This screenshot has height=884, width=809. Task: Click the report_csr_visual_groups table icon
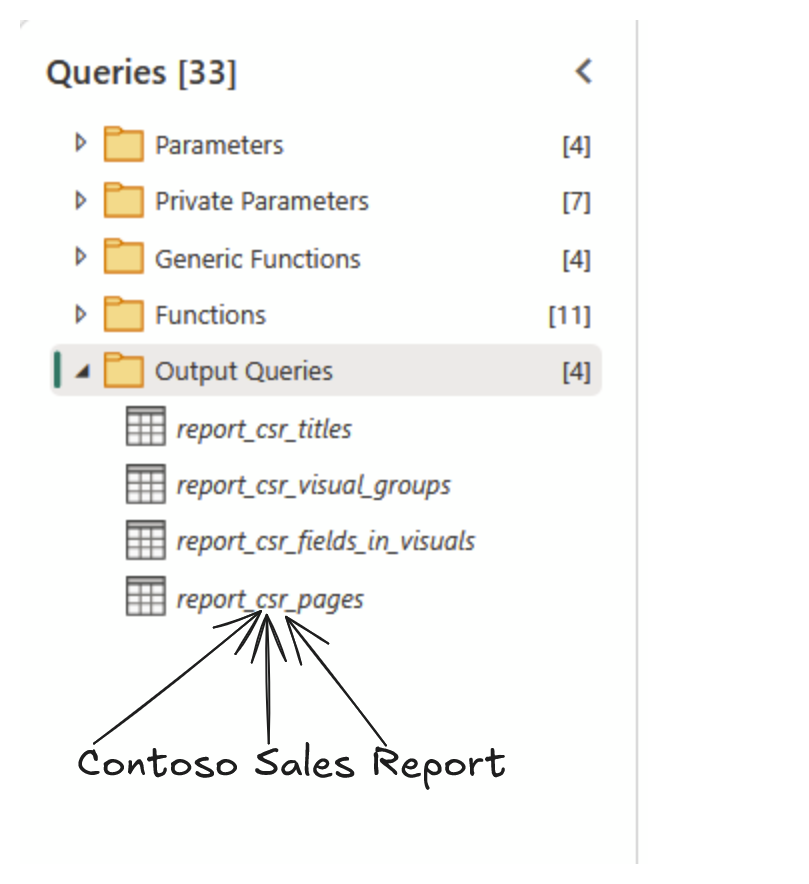tap(145, 485)
